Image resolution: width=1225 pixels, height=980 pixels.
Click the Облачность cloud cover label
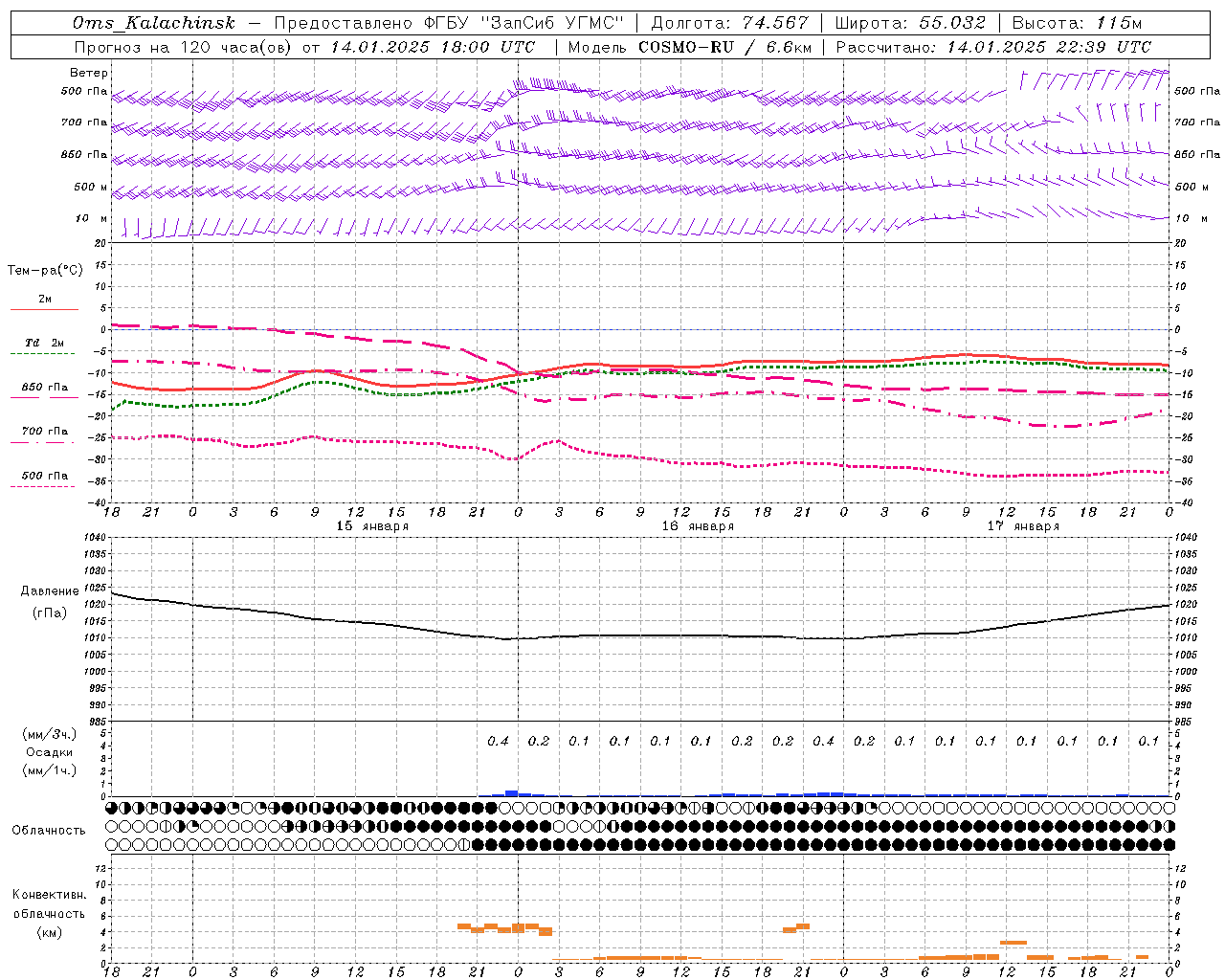(x=49, y=830)
